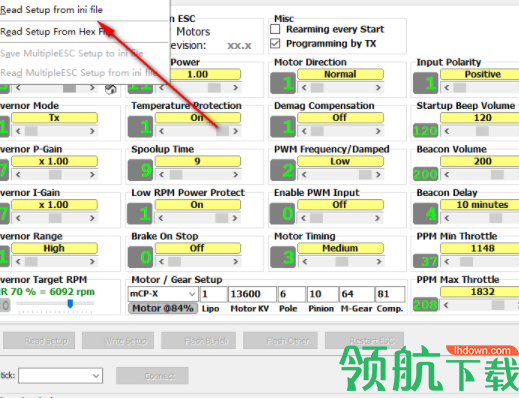
Task: Click the M-Gear field showing 64
Action: [x=356, y=294]
